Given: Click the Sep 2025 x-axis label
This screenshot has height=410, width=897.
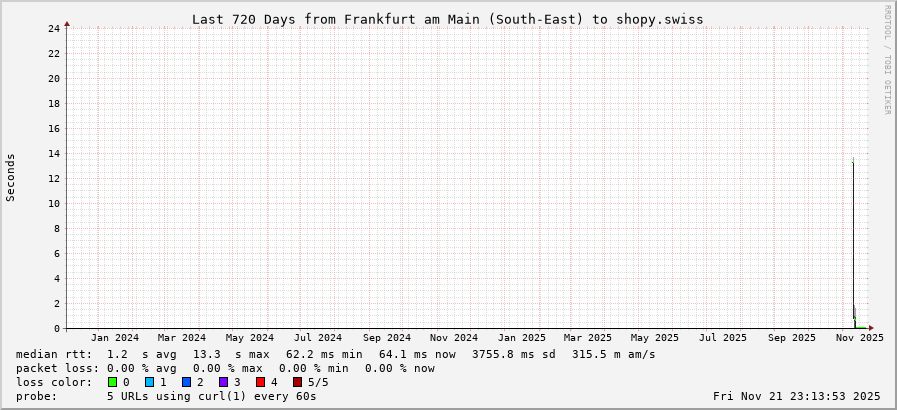Looking at the screenshot, I should [792, 338].
